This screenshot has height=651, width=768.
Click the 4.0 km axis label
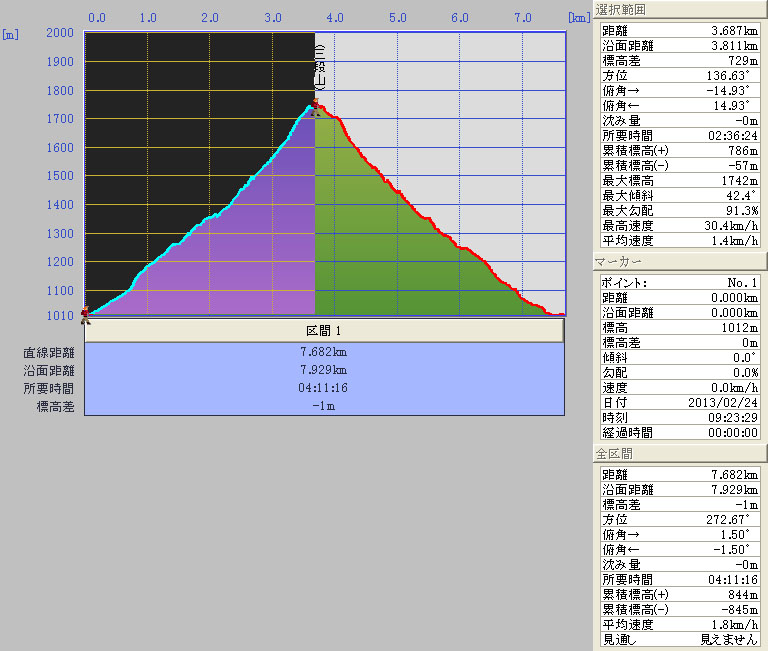(x=335, y=18)
